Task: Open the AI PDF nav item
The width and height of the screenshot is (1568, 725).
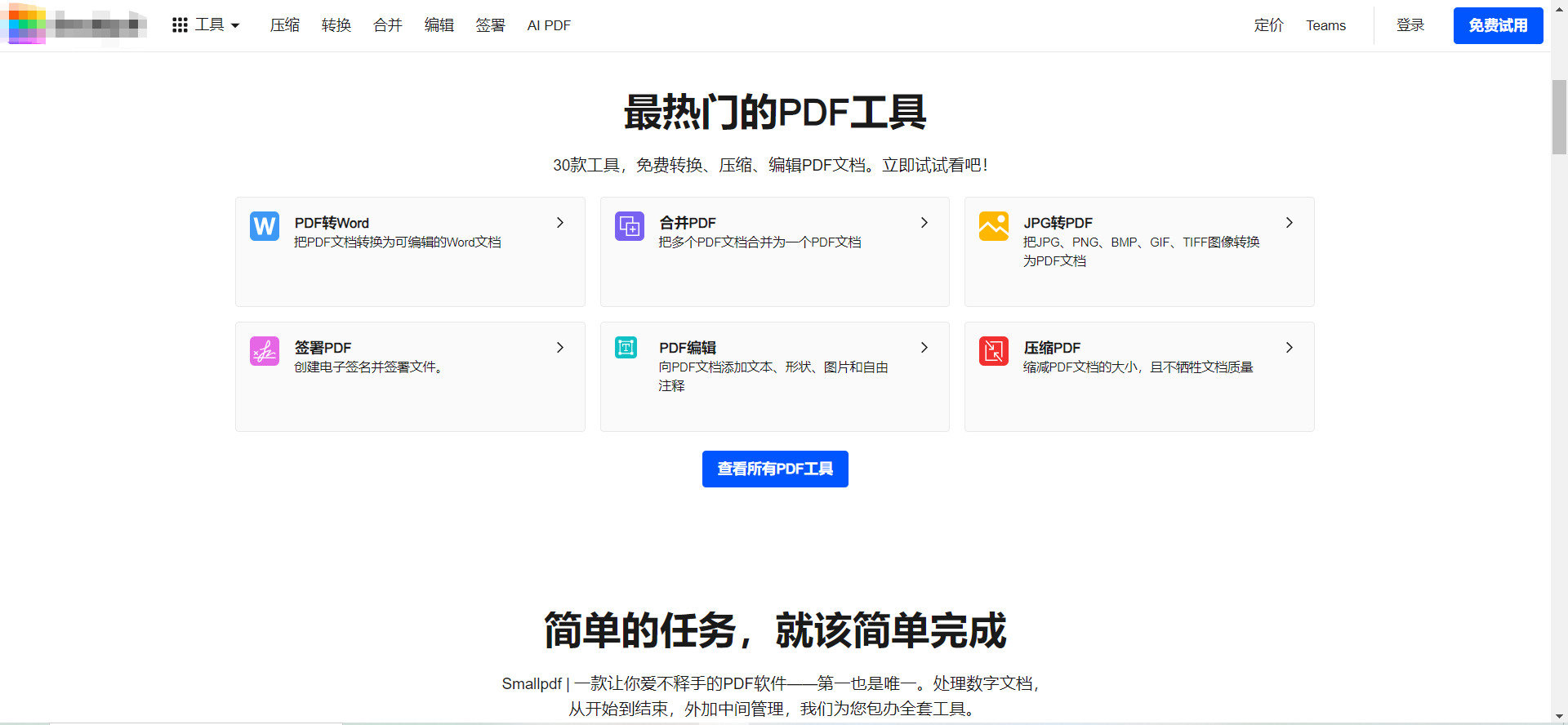Action: (549, 25)
